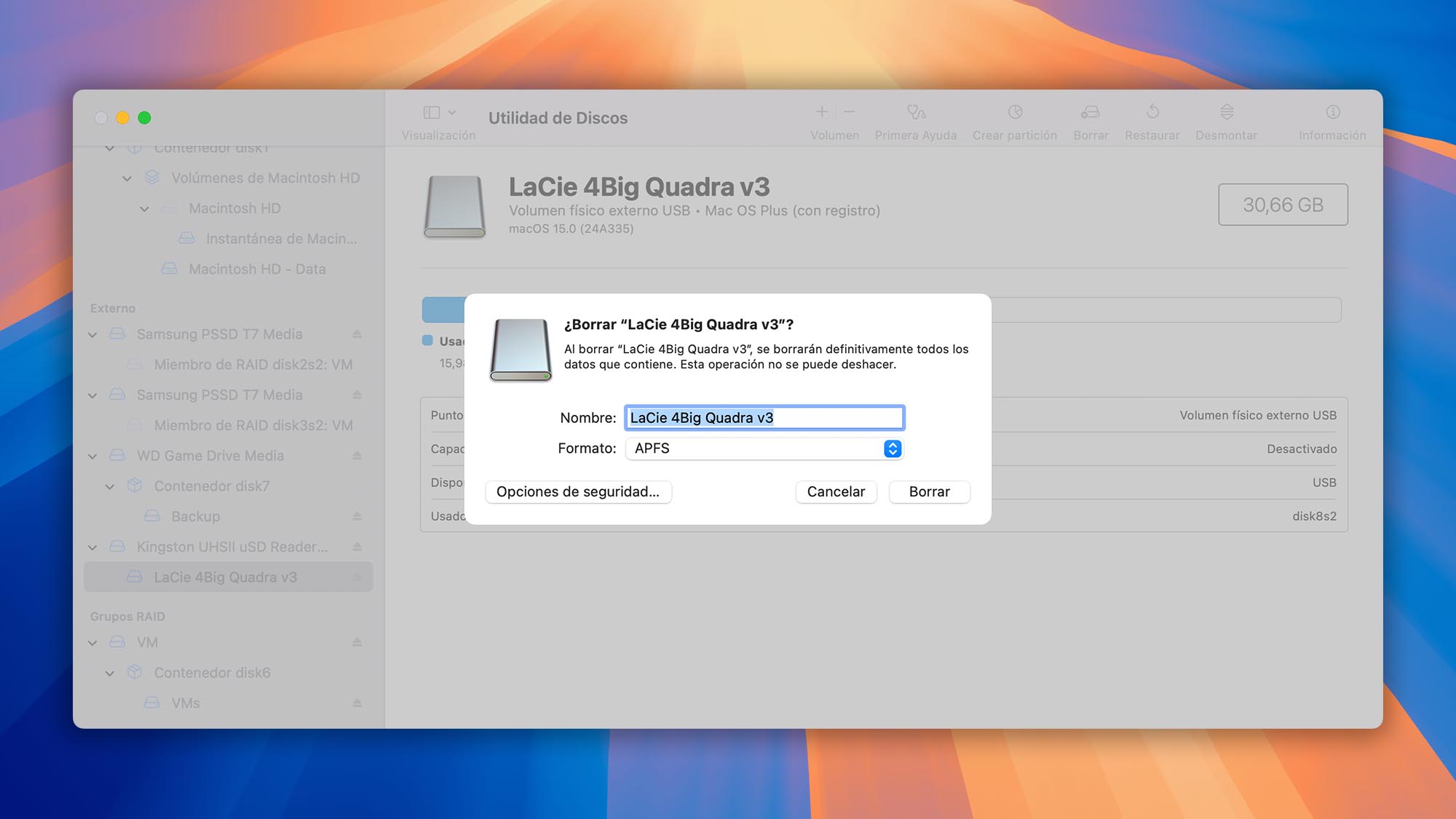The height and width of the screenshot is (819, 1456).
Task: Eject the VMs volume
Action: tap(357, 703)
